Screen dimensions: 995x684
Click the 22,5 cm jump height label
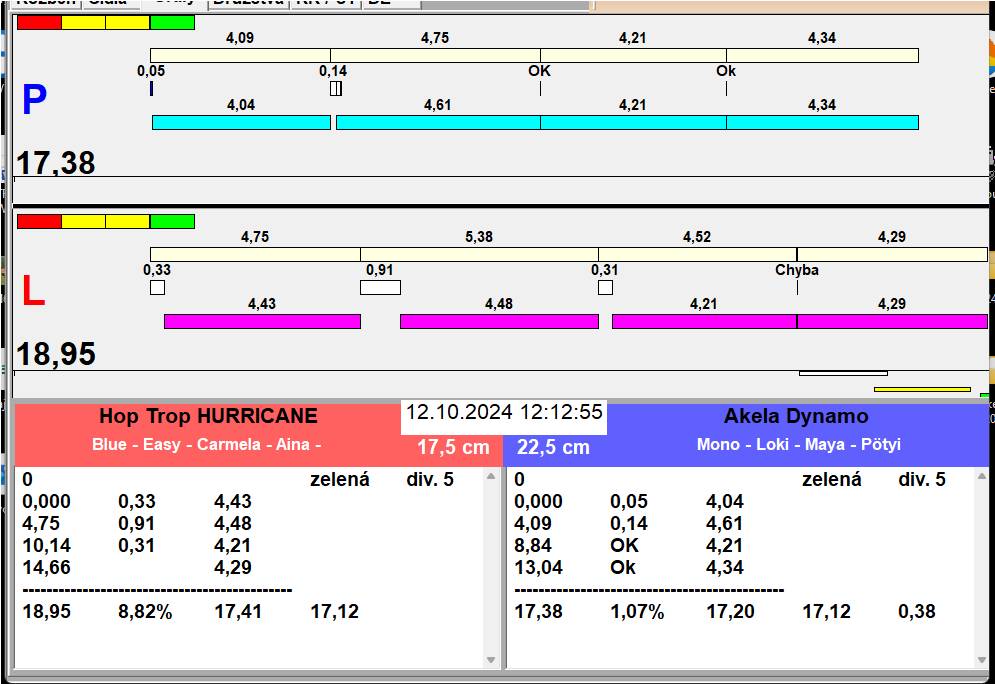pyautogui.click(x=553, y=447)
